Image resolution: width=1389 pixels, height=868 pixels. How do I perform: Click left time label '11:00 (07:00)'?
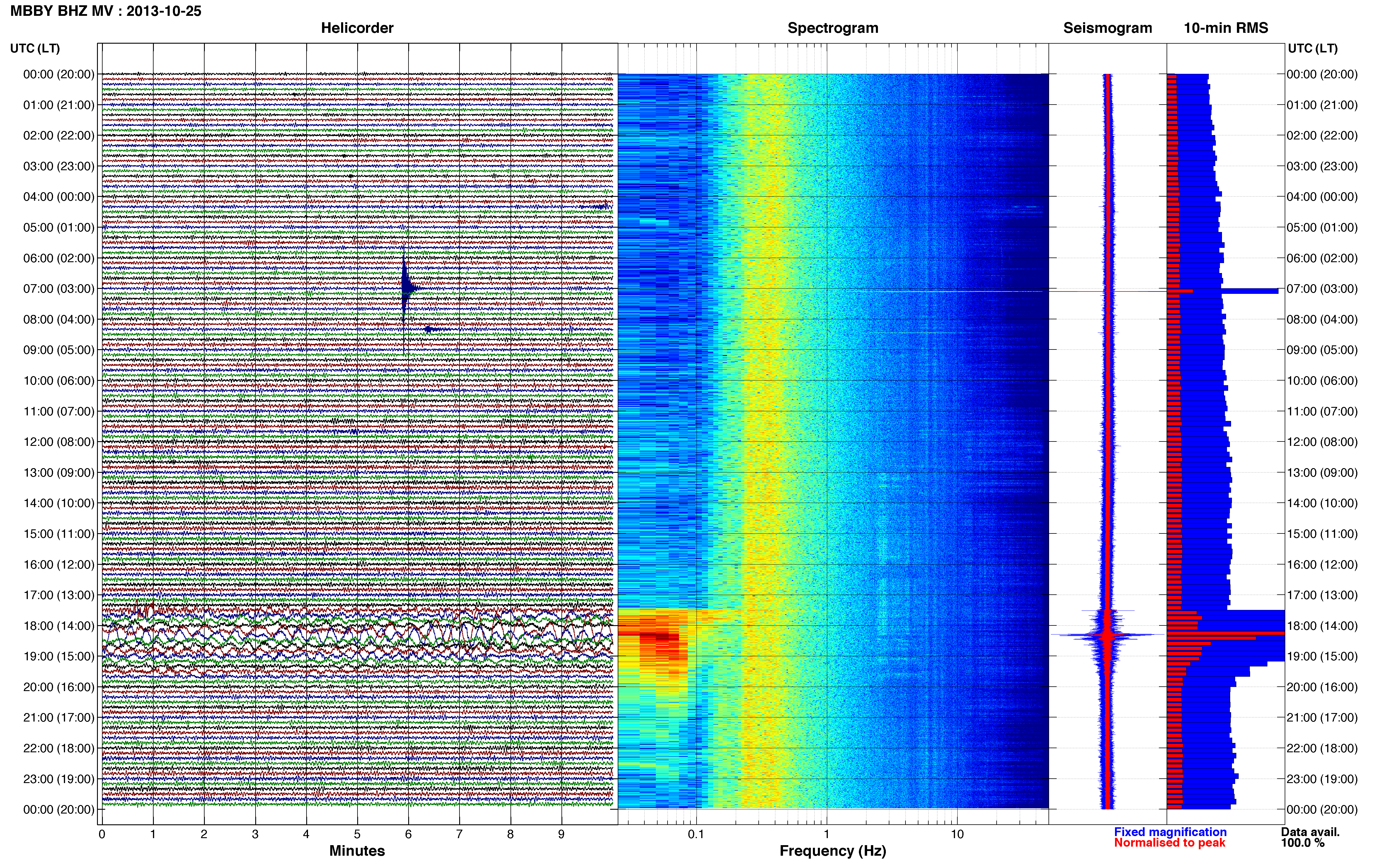[59, 412]
